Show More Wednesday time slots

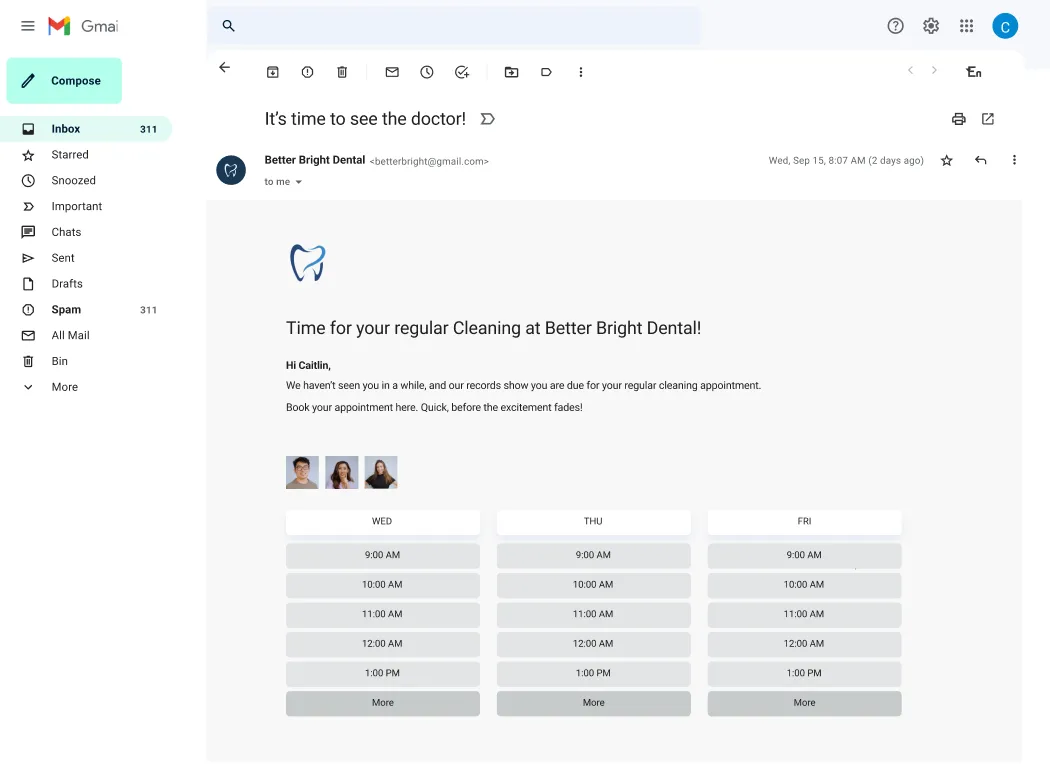tap(383, 703)
